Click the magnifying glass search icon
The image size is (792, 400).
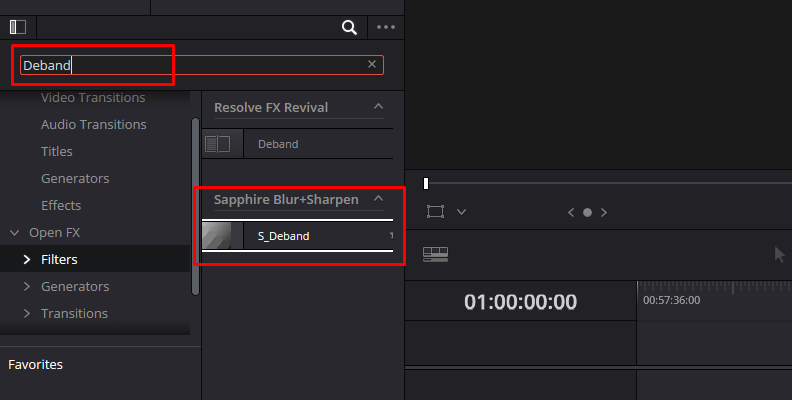349,27
